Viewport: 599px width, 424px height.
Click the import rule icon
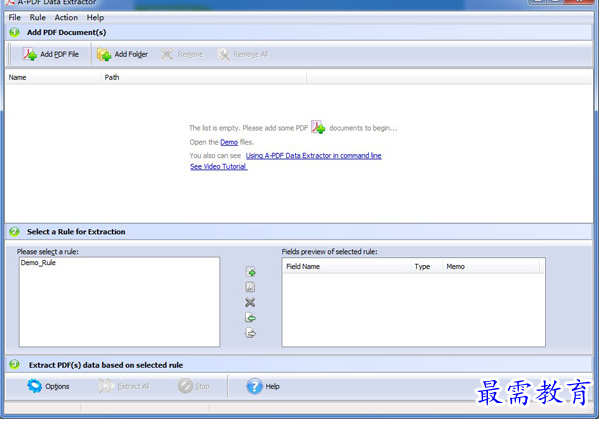point(250,317)
